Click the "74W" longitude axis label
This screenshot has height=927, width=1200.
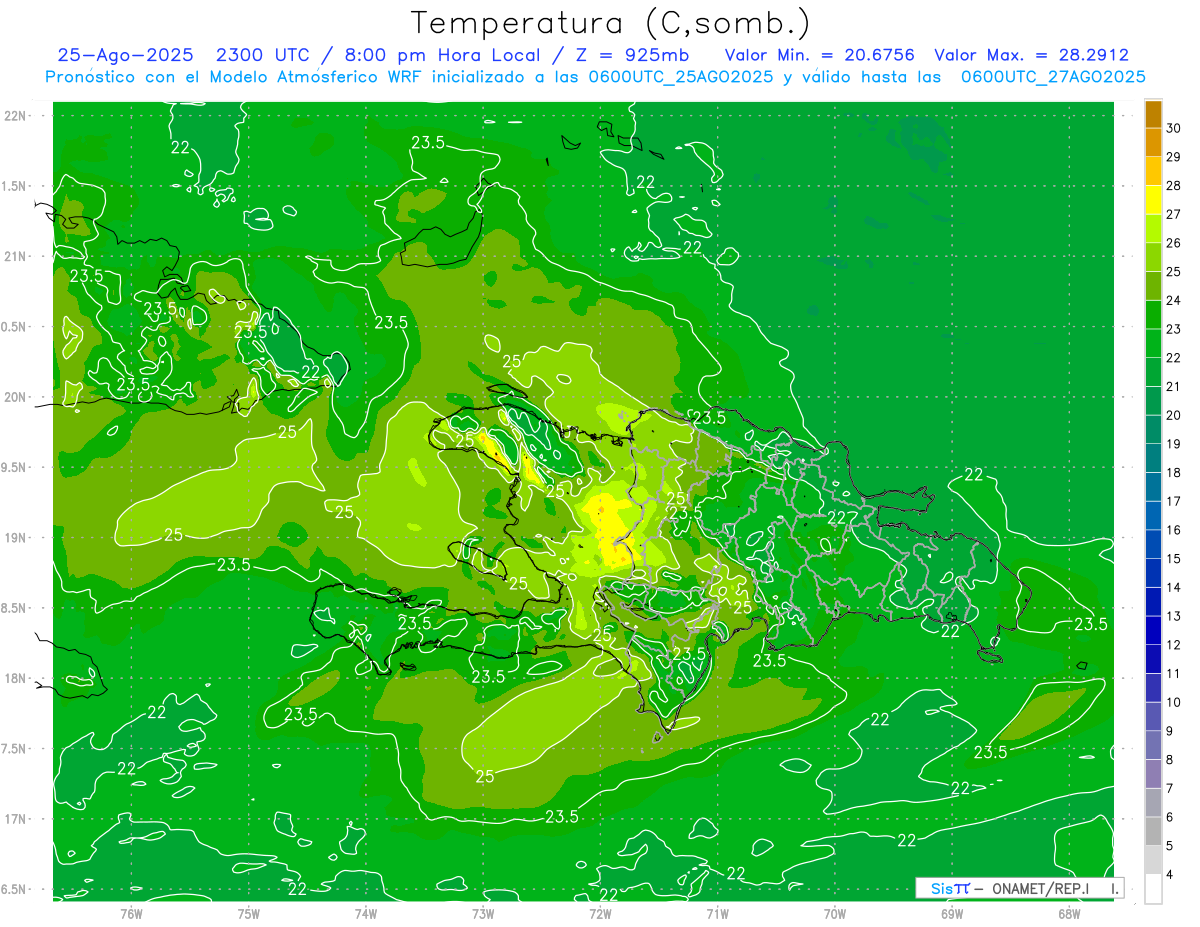[366, 913]
